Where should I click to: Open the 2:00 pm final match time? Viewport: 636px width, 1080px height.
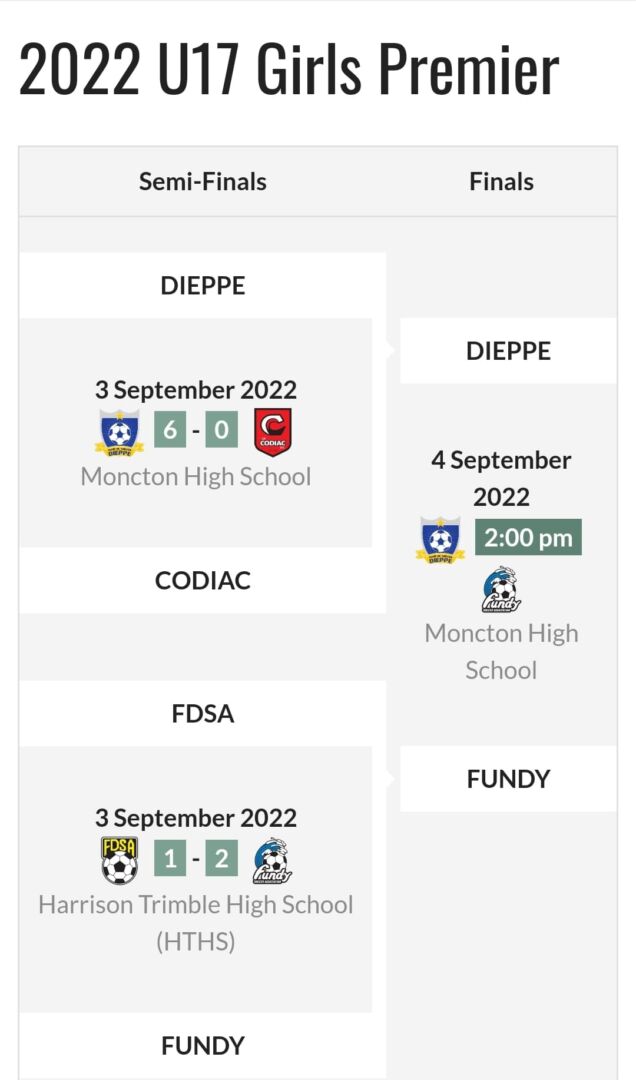coord(528,537)
